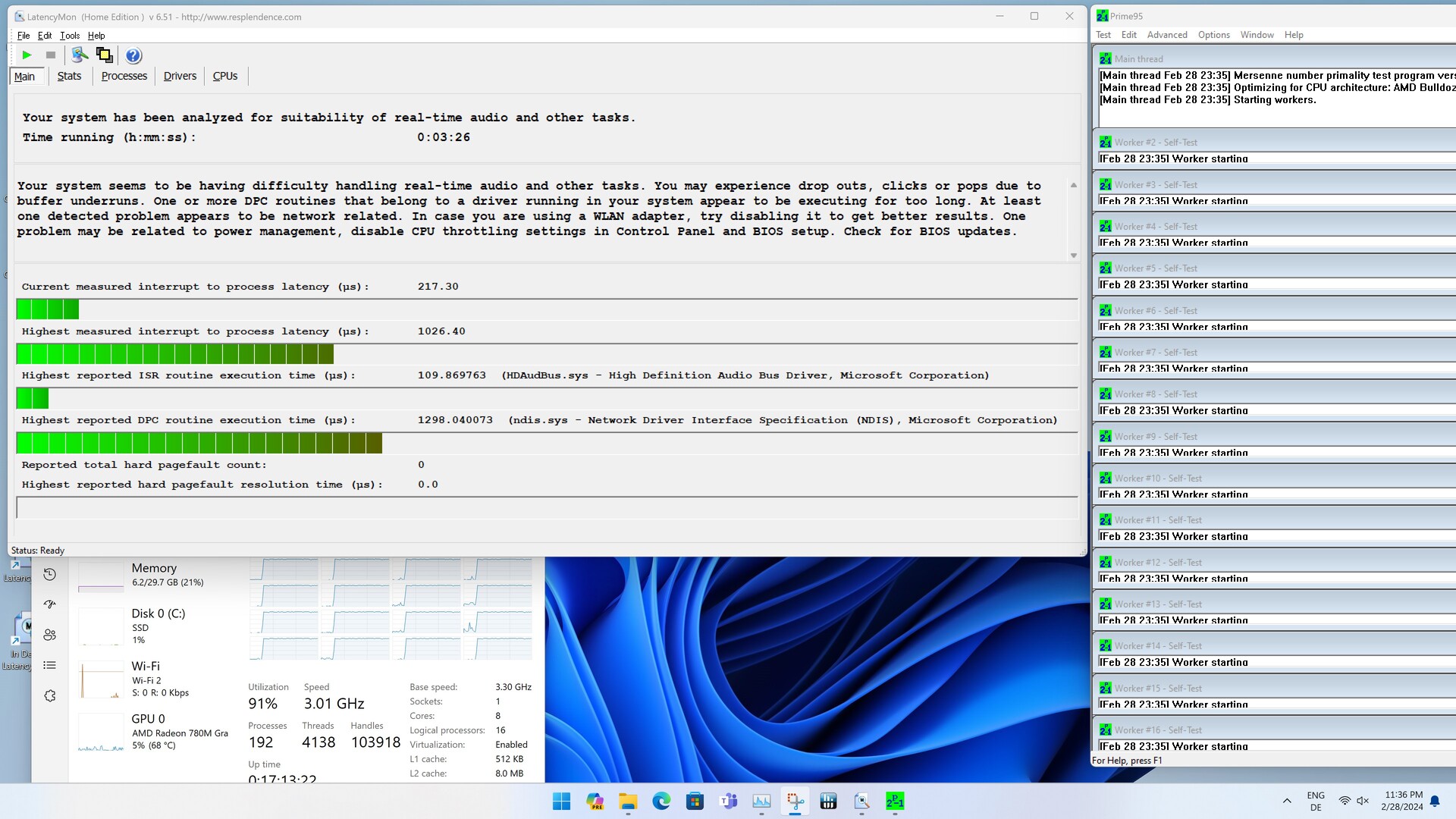The height and width of the screenshot is (819, 1456).
Task: Open Task Manager Details list icon
Action: [50, 665]
